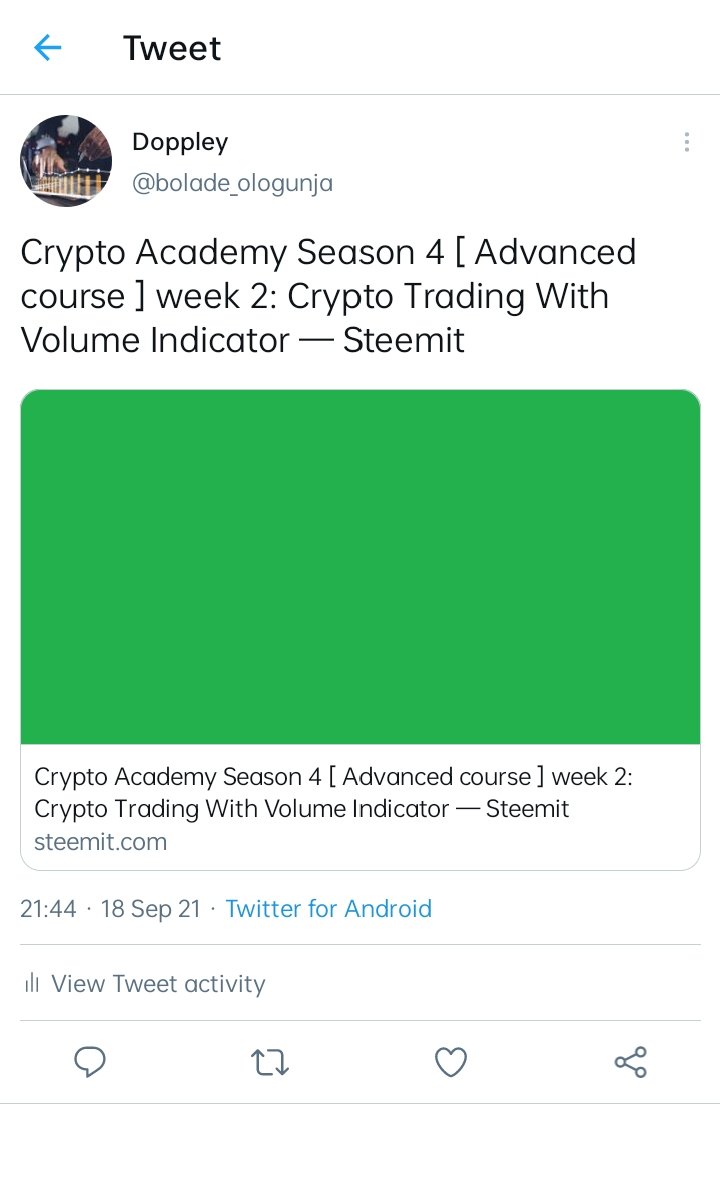The width and height of the screenshot is (720, 1179).
Task: Open Doppley's profile picture
Action: tap(66, 161)
